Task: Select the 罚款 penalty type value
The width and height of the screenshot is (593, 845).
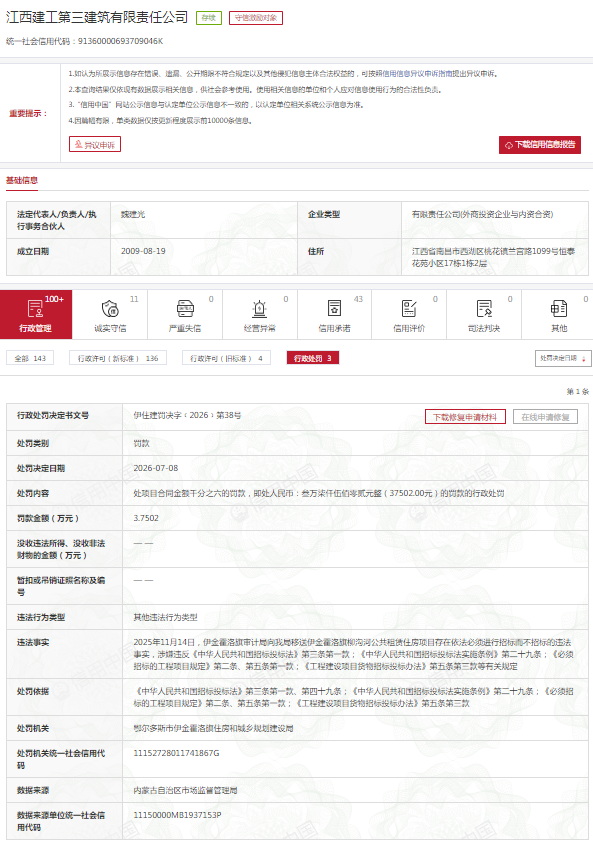Action: click(141, 443)
